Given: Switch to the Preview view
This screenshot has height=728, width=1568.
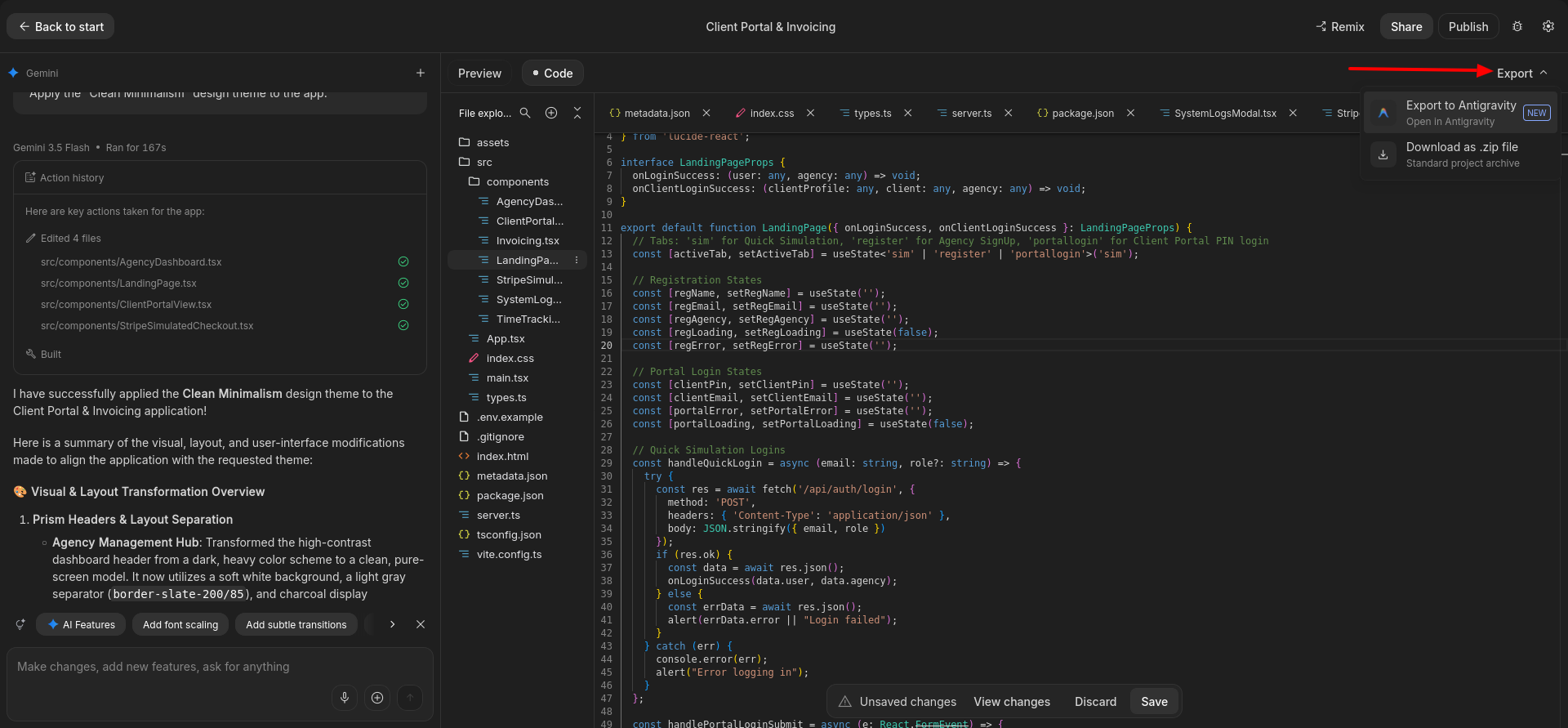Looking at the screenshot, I should tap(479, 74).
